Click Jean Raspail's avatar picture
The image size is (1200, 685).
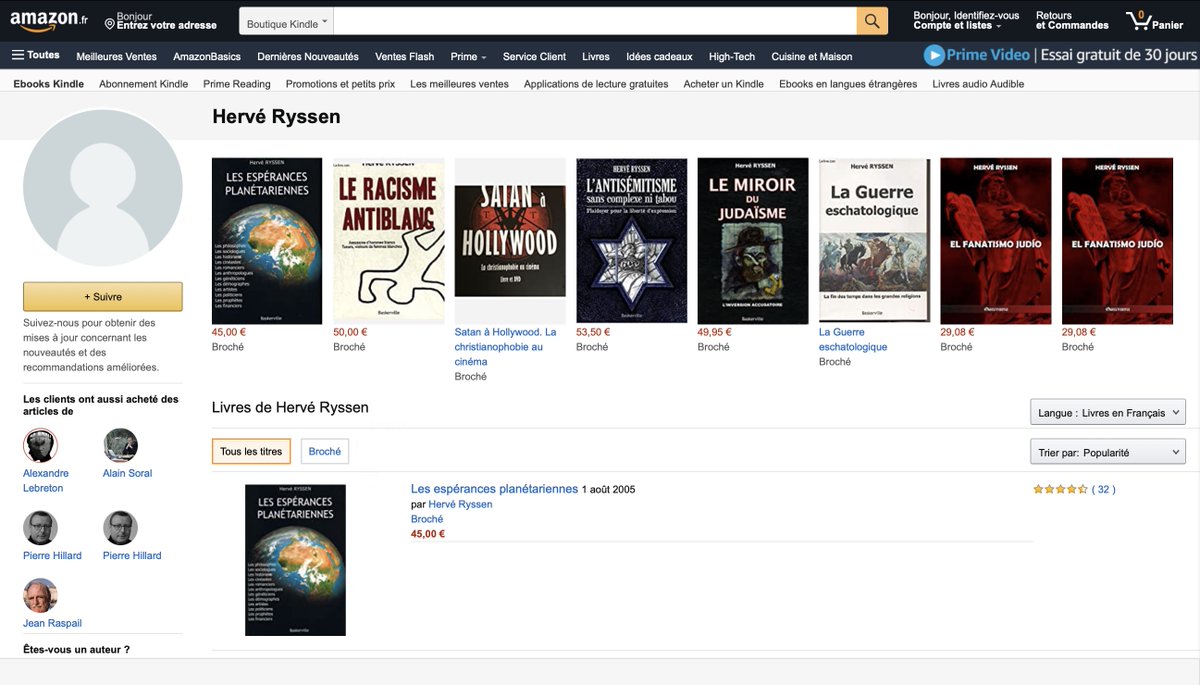click(x=40, y=595)
